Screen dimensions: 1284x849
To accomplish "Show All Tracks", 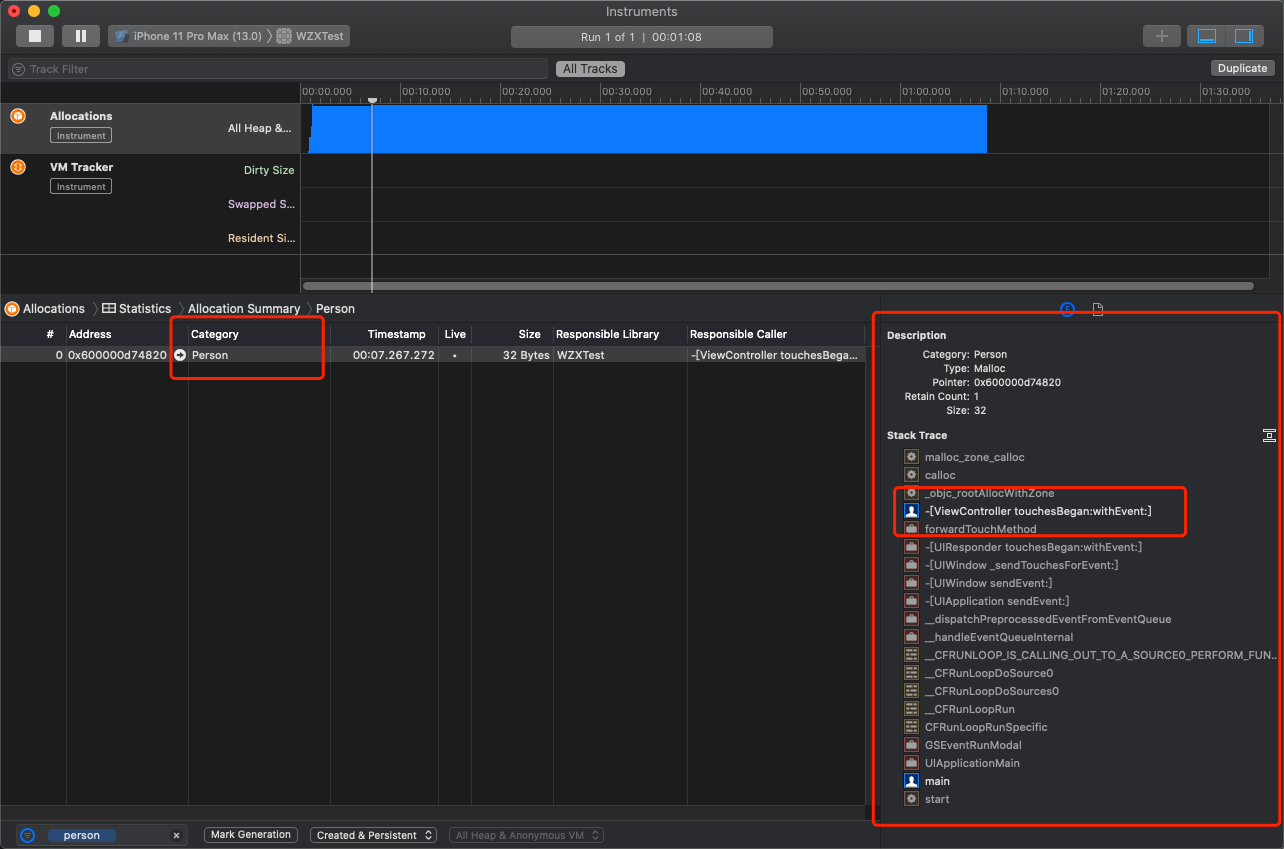I will pyautogui.click(x=590, y=69).
